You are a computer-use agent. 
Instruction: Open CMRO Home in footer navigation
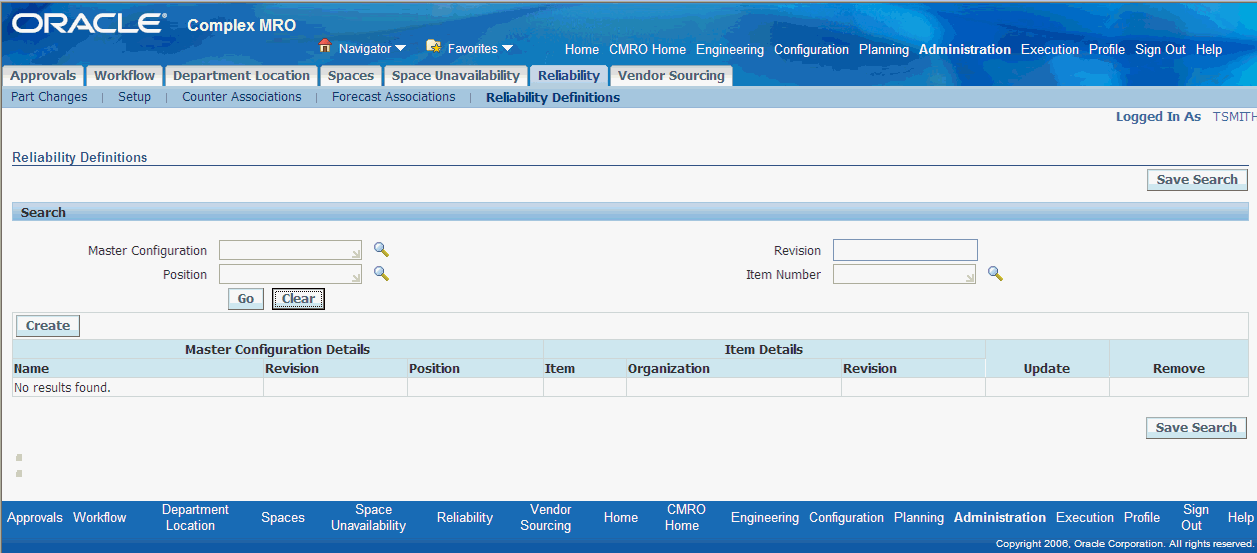pos(685,518)
